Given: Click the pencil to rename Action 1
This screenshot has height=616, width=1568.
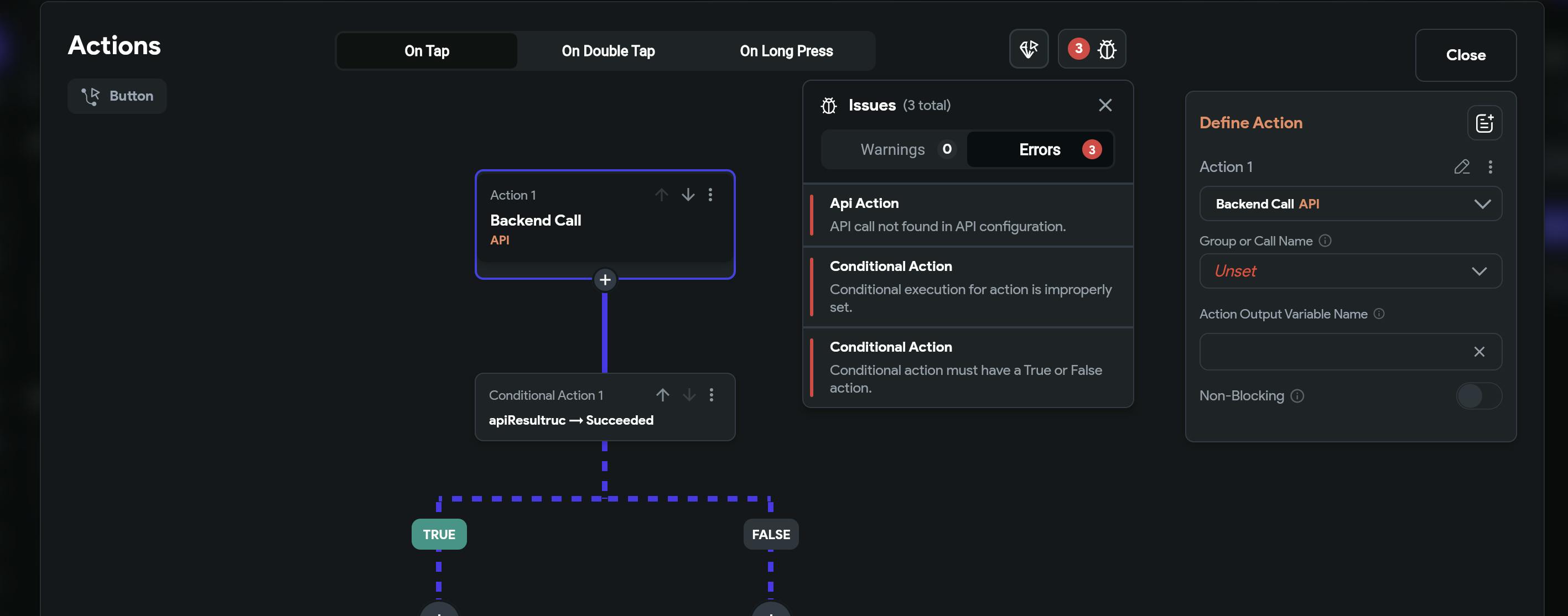Looking at the screenshot, I should tap(1461, 166).
